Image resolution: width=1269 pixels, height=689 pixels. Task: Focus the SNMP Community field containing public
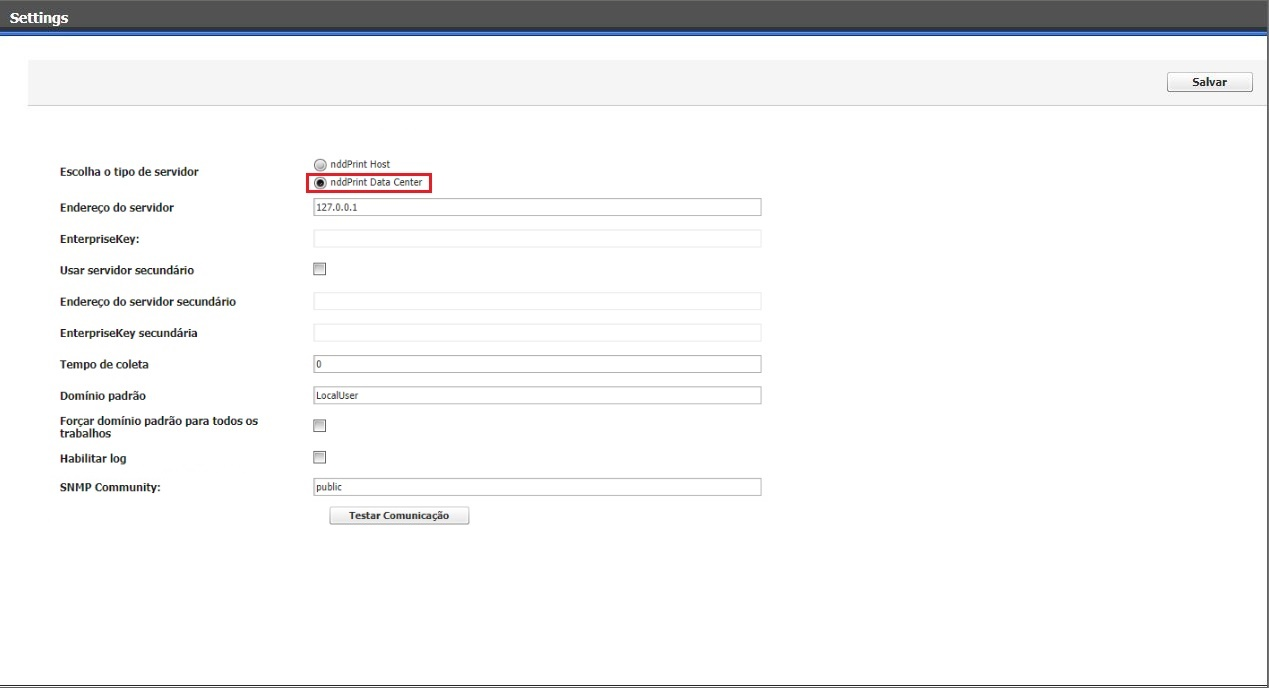coord(537,487)
